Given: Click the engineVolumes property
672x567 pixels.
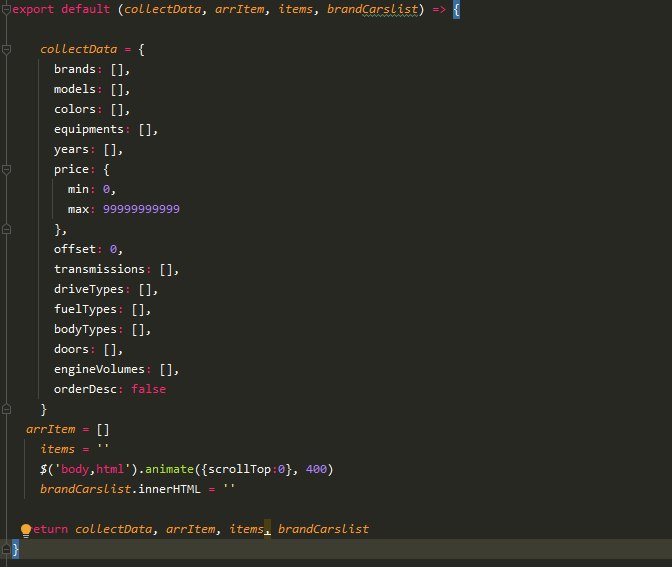Looking at the screenshot, I should pyautogui.click(x=99, y=369).
